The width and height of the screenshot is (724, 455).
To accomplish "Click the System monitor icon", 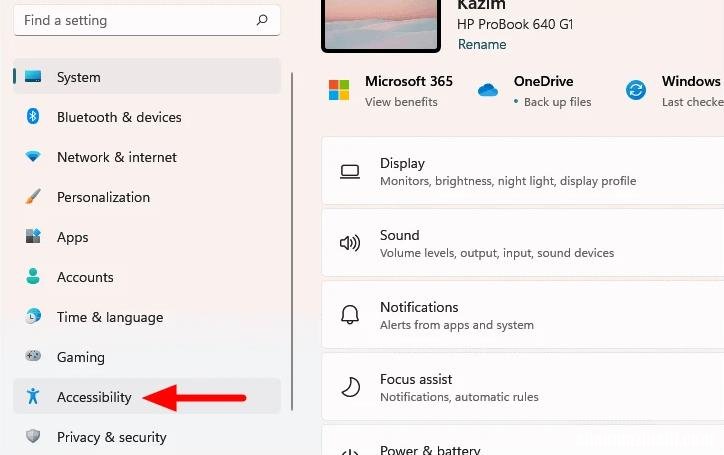I will click(x=33, y=76).
